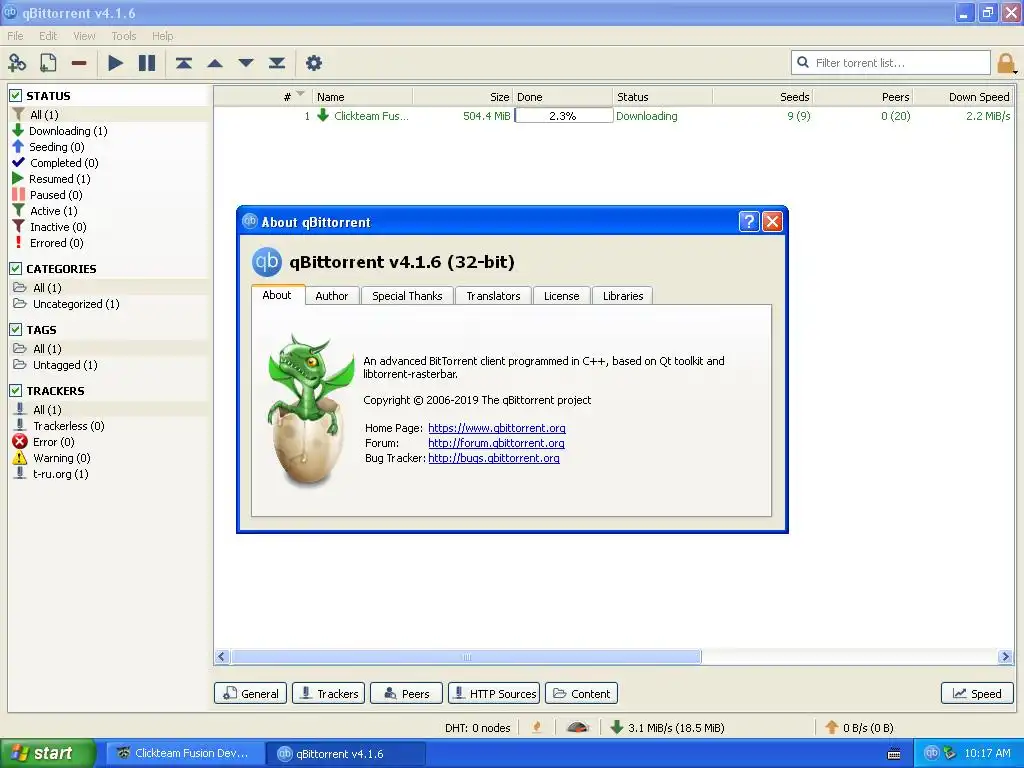Open the Tools menu
The height and width of the screenshot is (768, 1024).
(123, 36)
